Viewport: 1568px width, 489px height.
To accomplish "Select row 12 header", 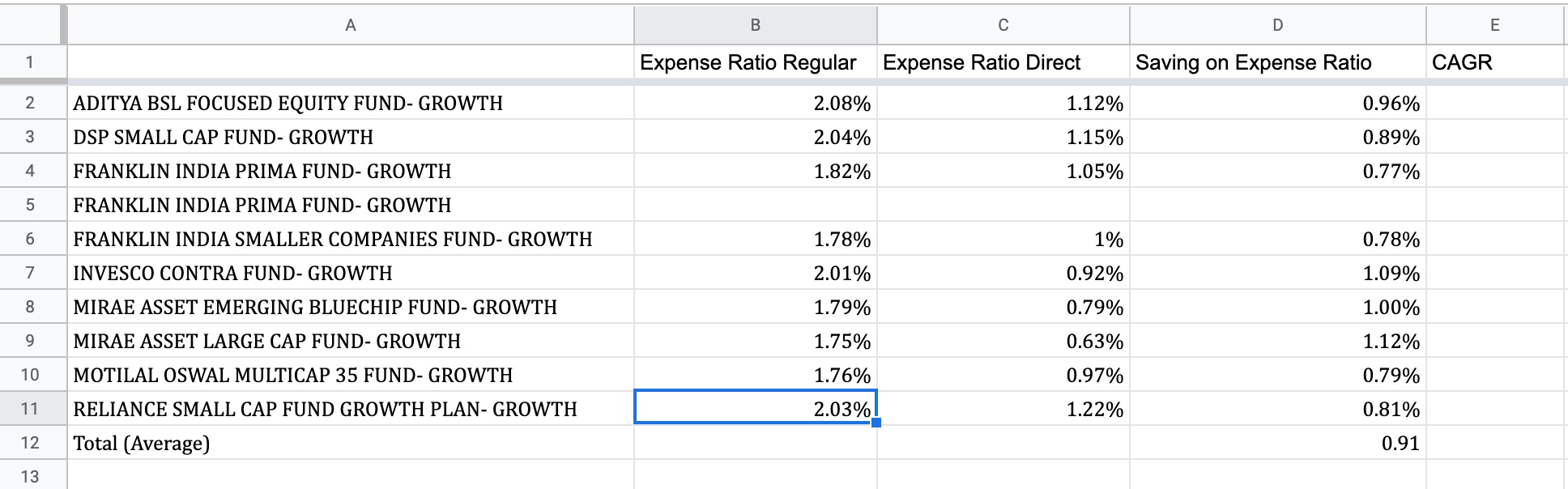I will tap(30, 443).
